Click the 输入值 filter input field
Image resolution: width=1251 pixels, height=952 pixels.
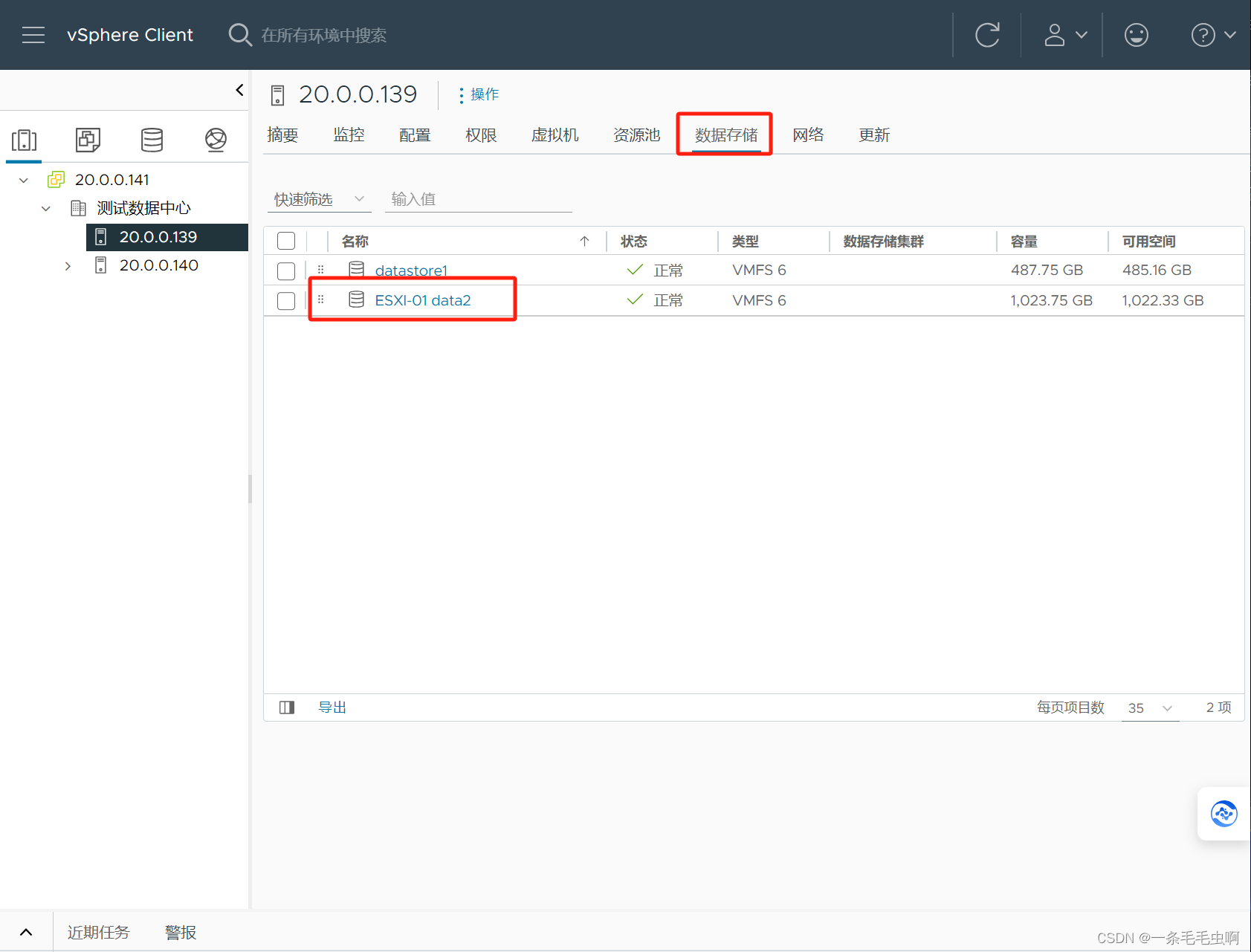479,199
